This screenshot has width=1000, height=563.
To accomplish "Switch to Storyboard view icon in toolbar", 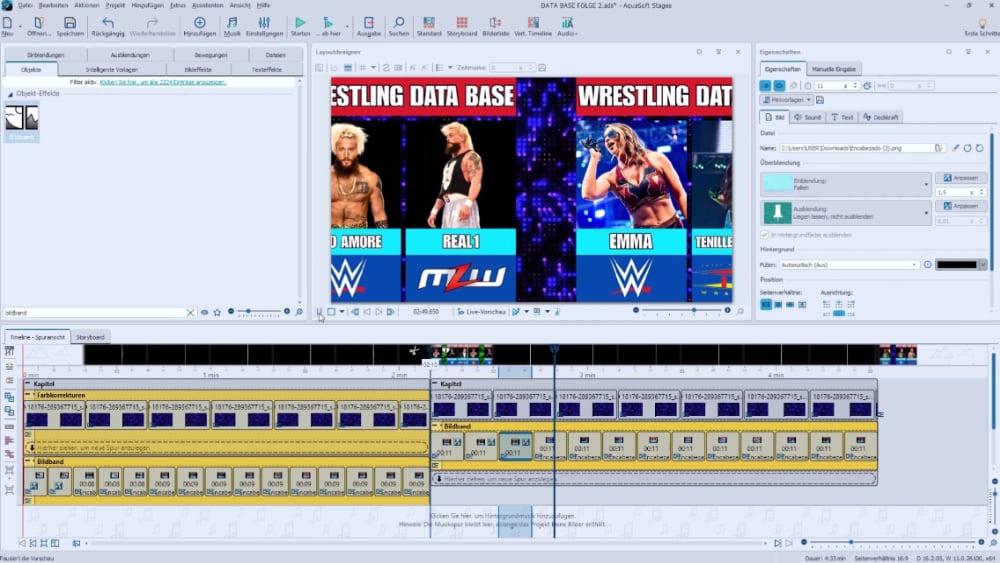I will (461, 22).
